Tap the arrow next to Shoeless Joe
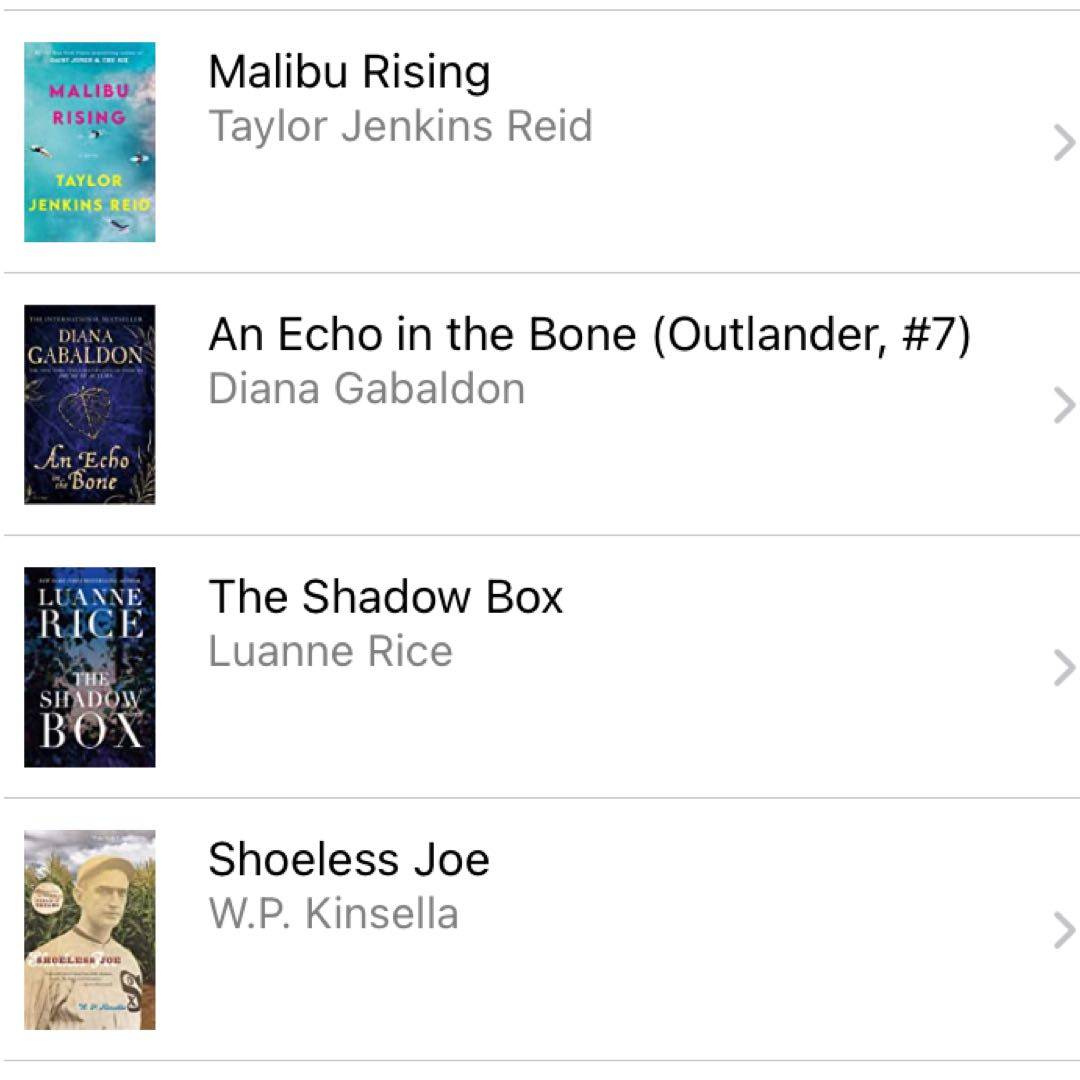 (1063, 931)
